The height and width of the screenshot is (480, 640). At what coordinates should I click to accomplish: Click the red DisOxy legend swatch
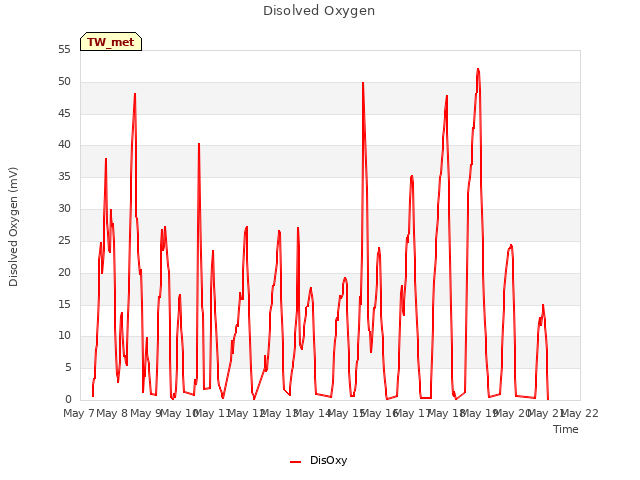(x=296, y=462)
